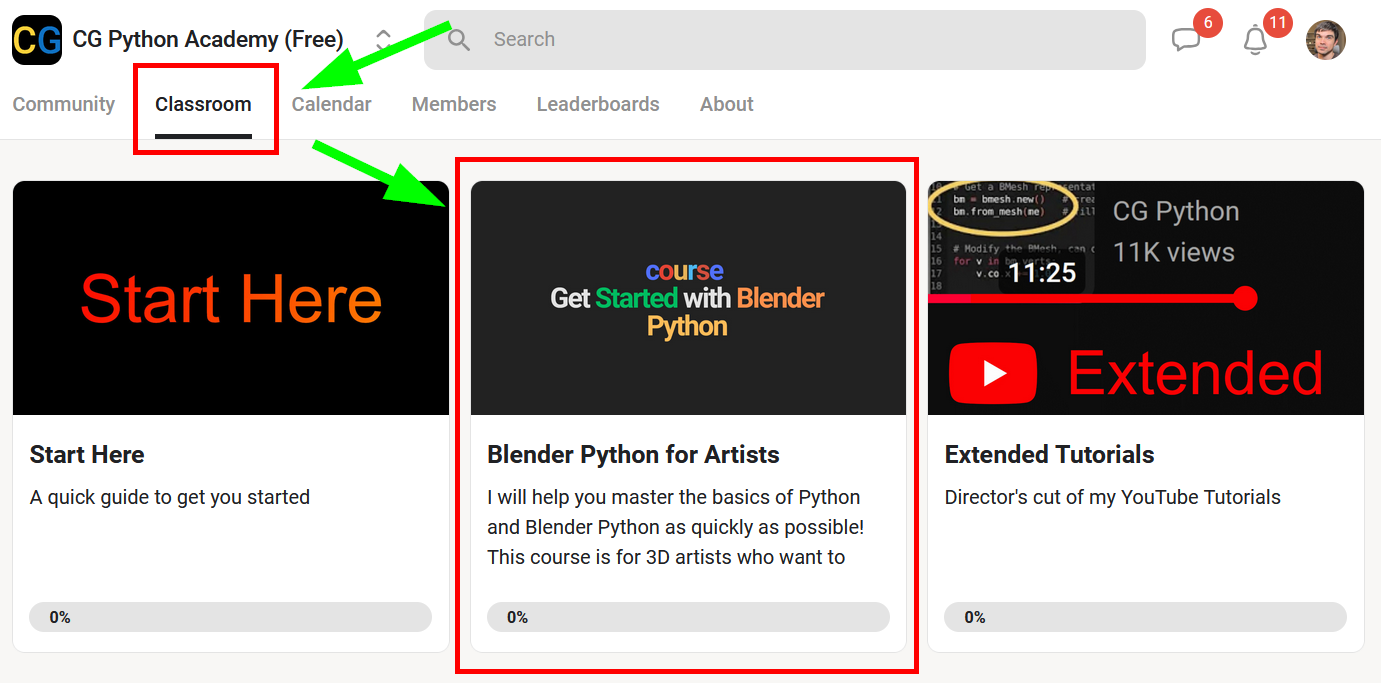Open the Blender Python for Artists course
Screen dimensions: 1381x683
pyautogui.click(x=633, y=454)
